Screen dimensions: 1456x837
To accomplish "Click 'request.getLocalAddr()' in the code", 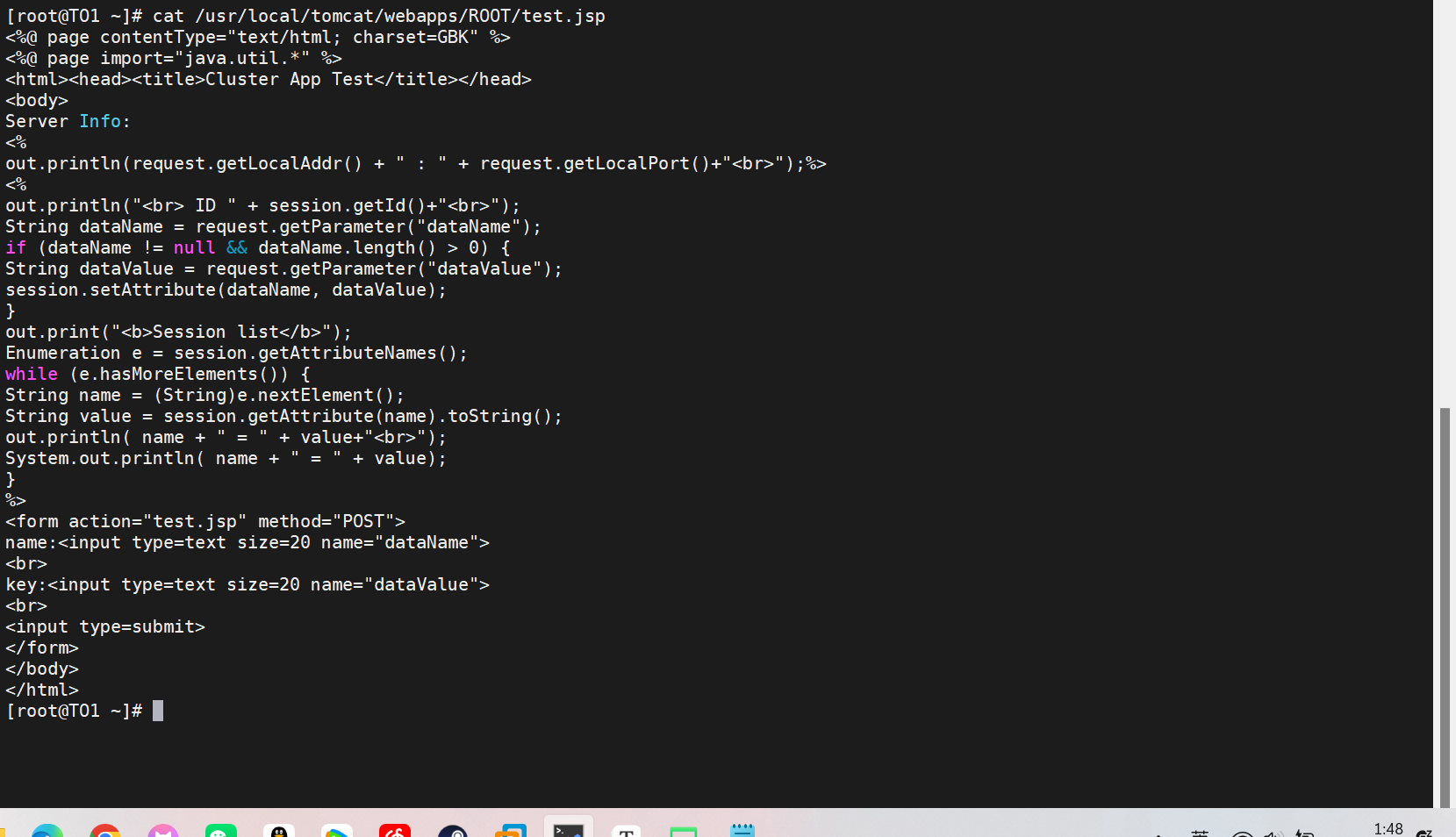I will pos(247,163).
